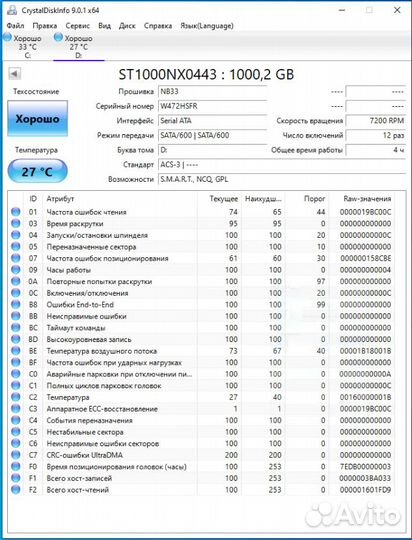
Task: Click status icon for Время раскрутки
Action: [x=16, y=224]
